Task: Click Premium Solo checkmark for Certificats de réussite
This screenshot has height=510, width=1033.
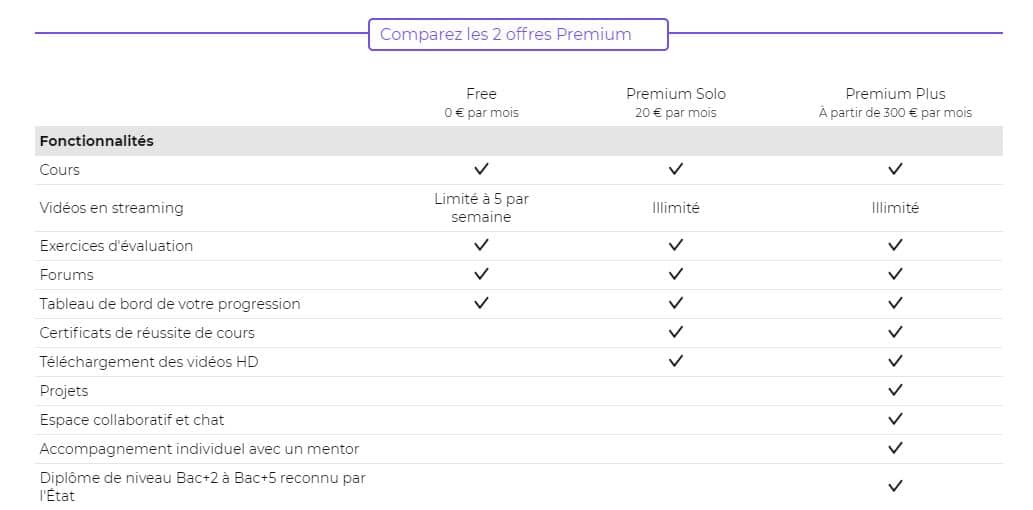Action: [x=676, y=332]
